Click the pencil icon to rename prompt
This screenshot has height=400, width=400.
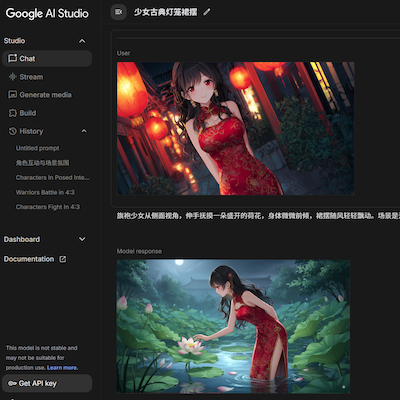(207, 12)
